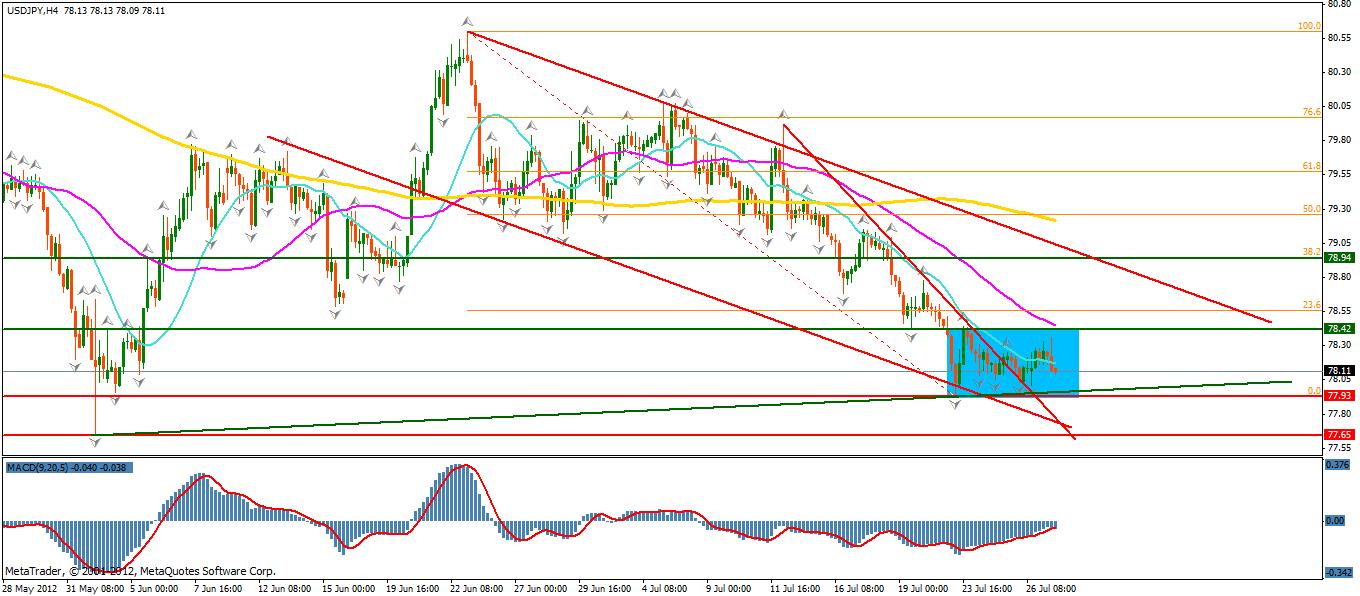
Task: Click the fractal arrow above the 11 Jul spike
Action: 784,114
